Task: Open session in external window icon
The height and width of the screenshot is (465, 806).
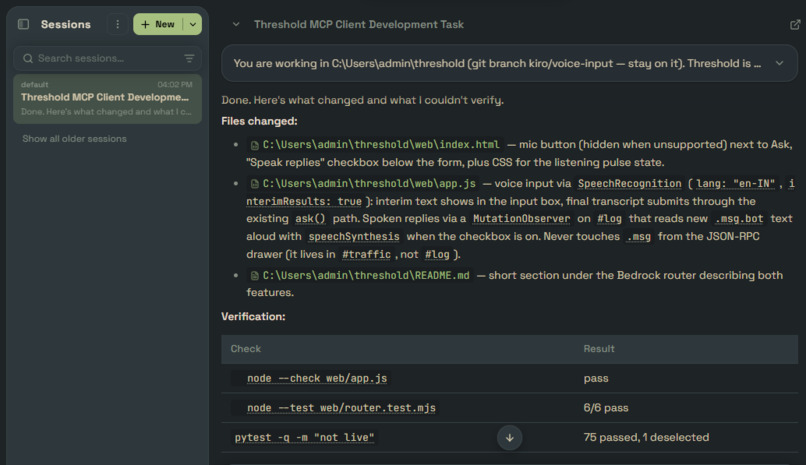Action: 795,24
